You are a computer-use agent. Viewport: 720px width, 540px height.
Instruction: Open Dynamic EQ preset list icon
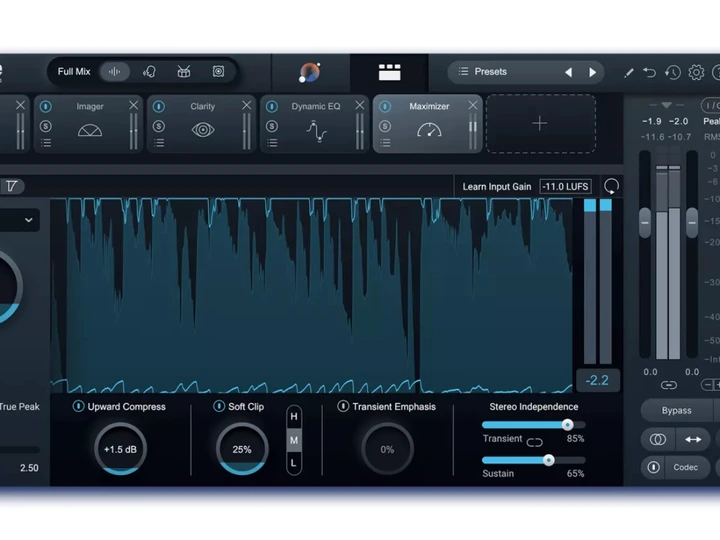point(272,143)
